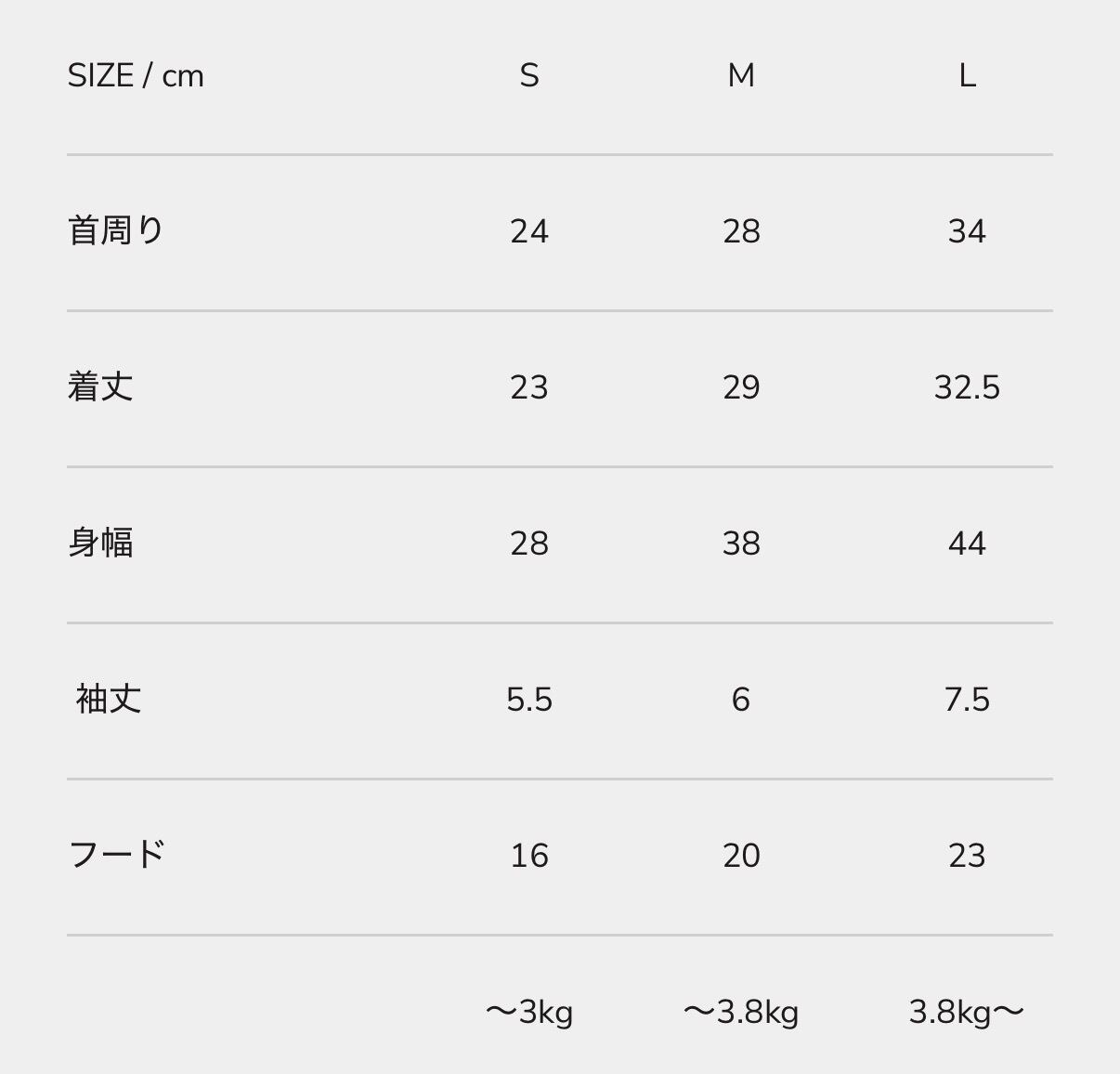Select the S size column header
Screen dimensions: 1120x1074
tap(529, 75)
